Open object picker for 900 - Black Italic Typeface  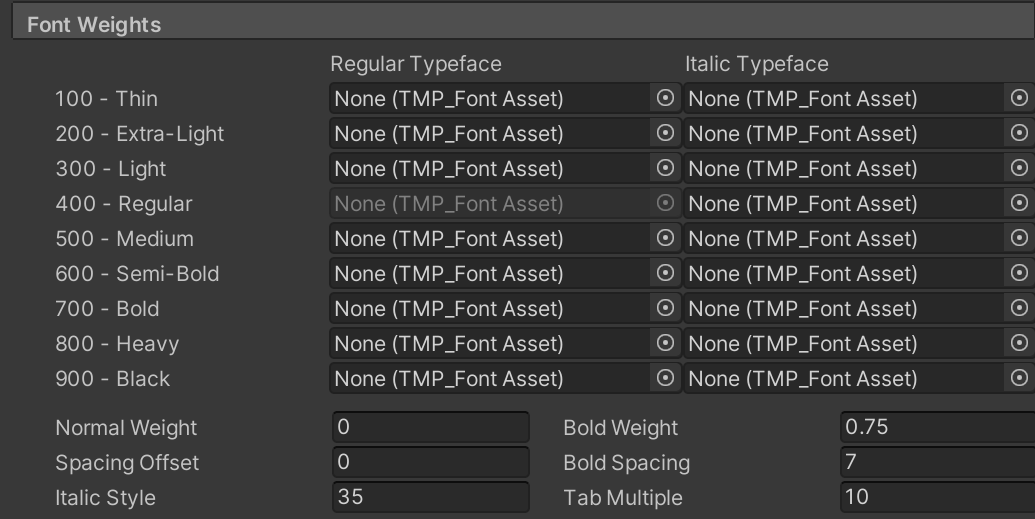click(x=1019, y=378)
